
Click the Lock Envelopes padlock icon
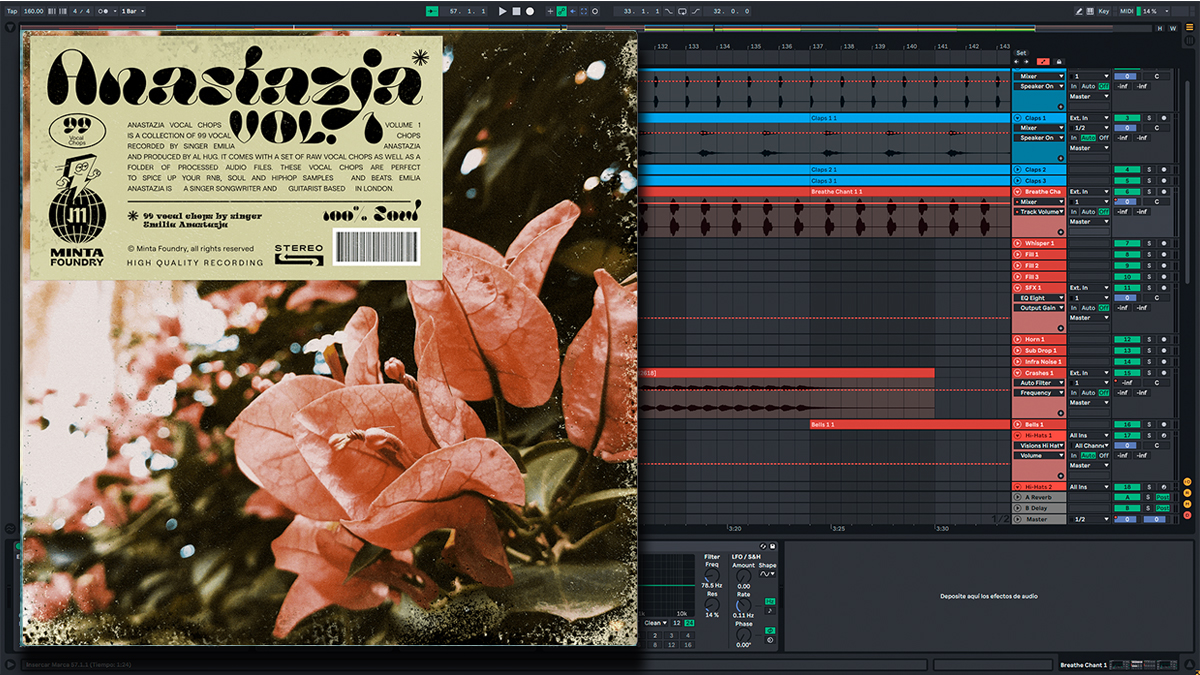1059,61
